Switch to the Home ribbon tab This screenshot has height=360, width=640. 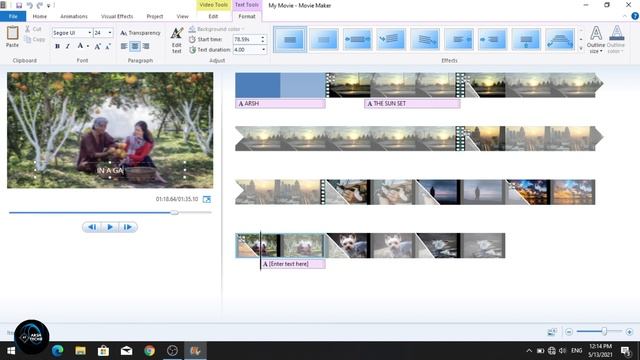[40, 16]
